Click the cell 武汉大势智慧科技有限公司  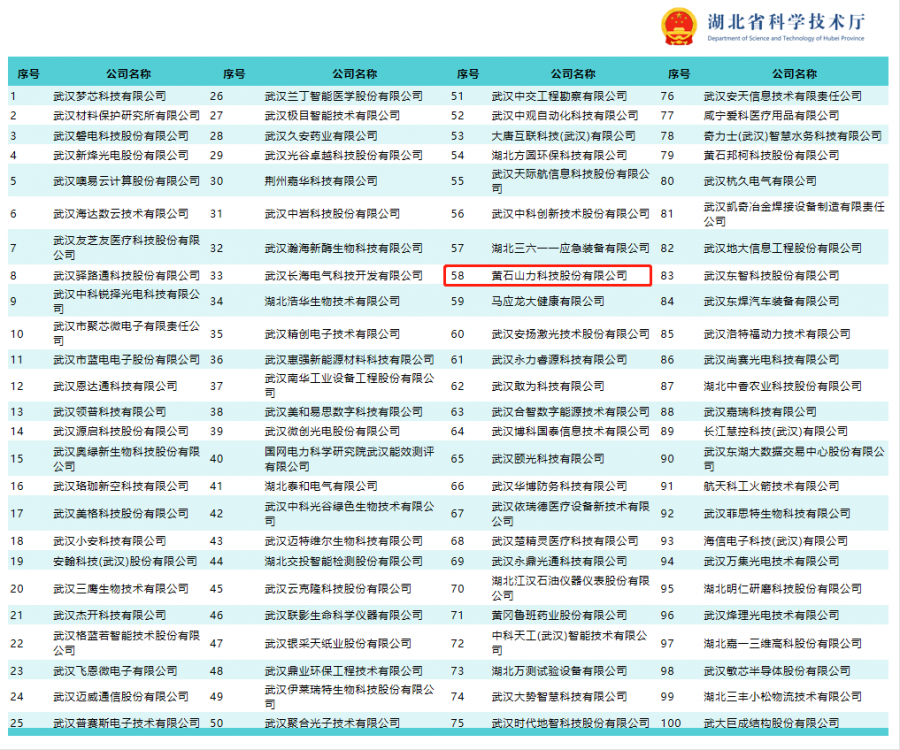559,697
